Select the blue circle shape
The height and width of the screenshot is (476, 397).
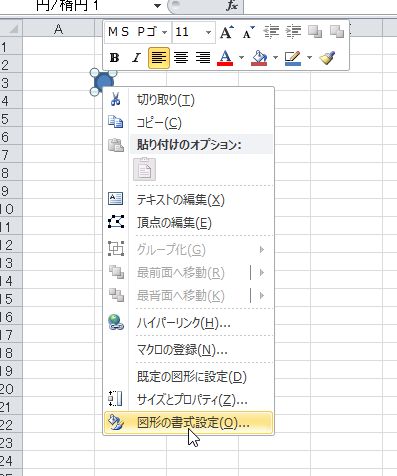tap(104, 82)
